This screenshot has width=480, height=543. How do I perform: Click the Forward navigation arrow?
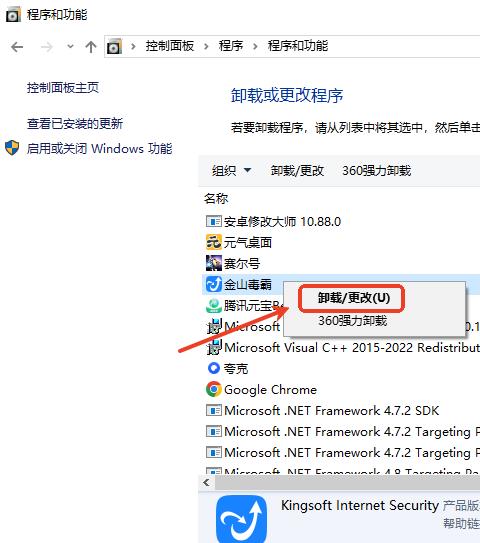pos(46,46)
